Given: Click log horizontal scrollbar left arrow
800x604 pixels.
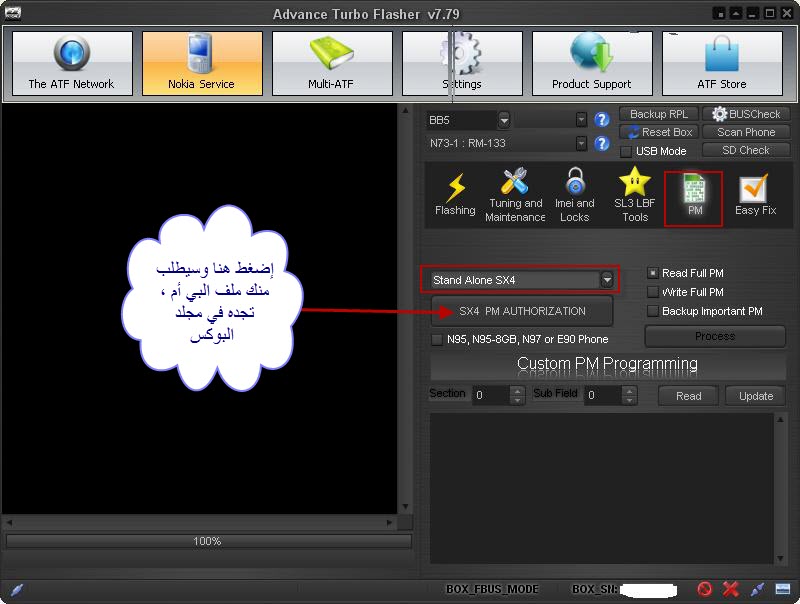Looking at the screenshot, I should click(x=9, y=522).
